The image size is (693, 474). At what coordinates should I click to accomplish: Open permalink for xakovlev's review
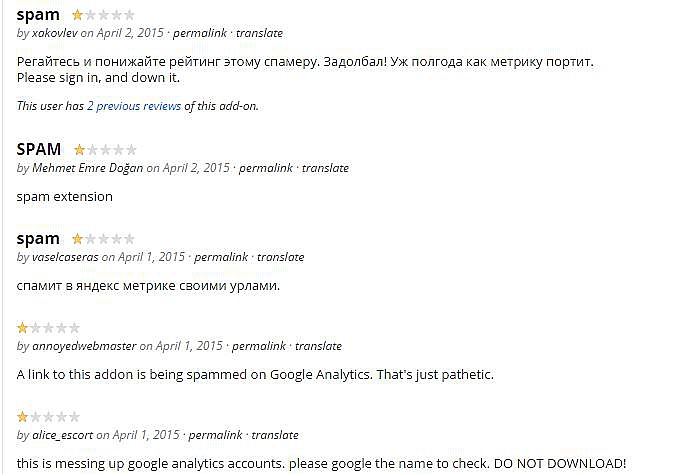point(200,33)
